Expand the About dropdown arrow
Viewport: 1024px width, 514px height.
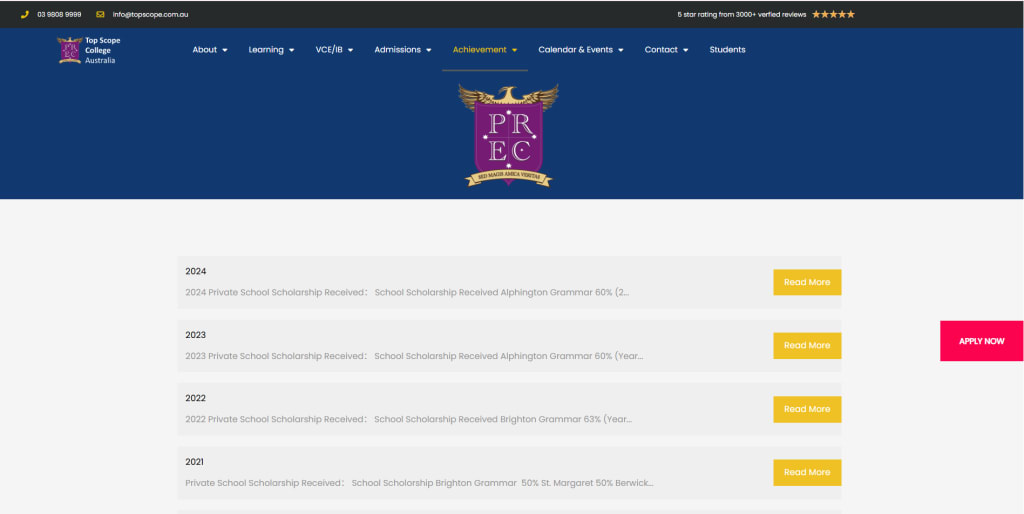click(225, 50)
